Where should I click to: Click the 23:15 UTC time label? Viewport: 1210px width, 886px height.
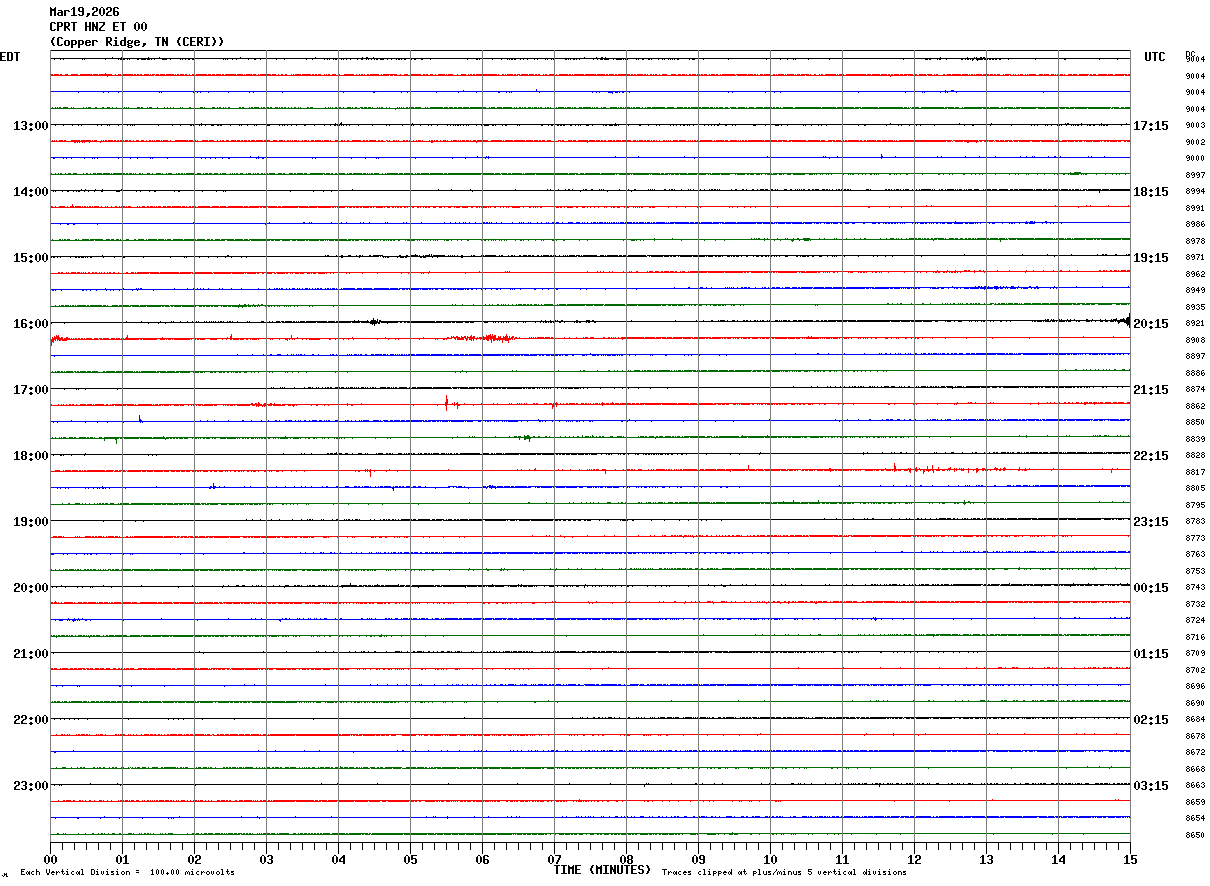(1151, 522)
